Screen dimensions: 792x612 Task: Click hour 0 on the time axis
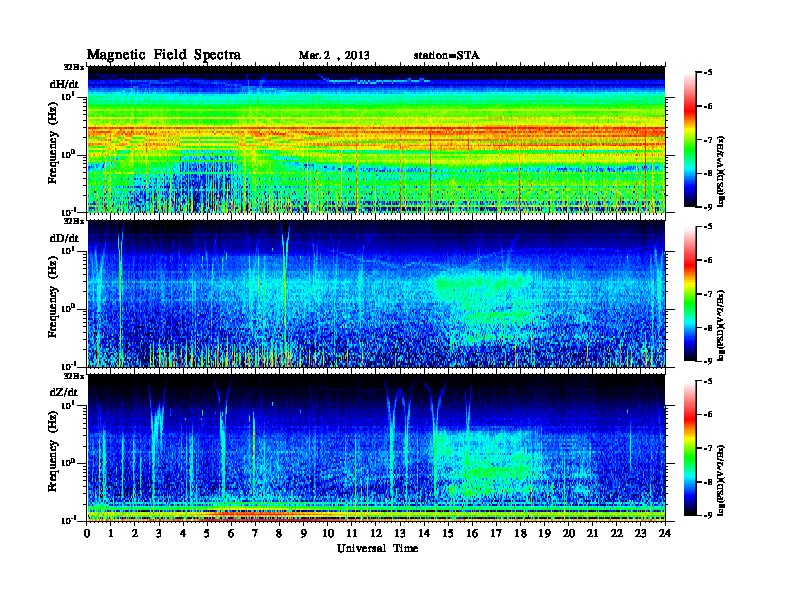click(87, 534)
